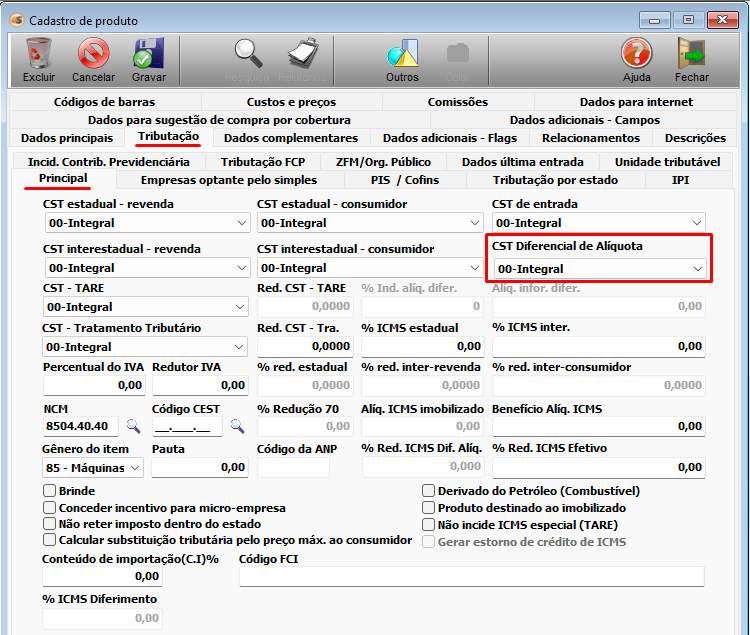Switch to the Custos e preços tab
The height and width of the screenshot is (635, 750).
tap(291, 102)
